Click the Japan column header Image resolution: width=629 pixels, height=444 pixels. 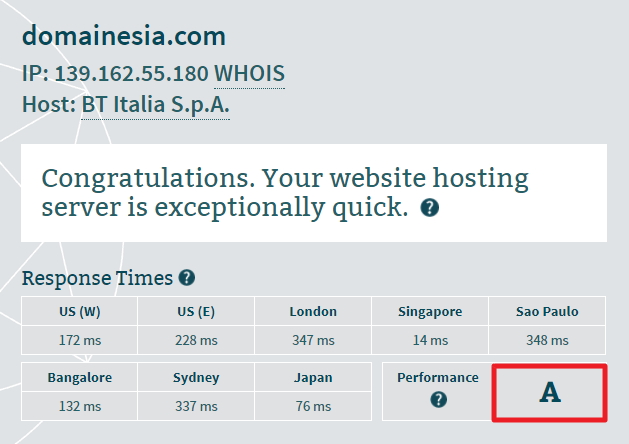(313, 377)
